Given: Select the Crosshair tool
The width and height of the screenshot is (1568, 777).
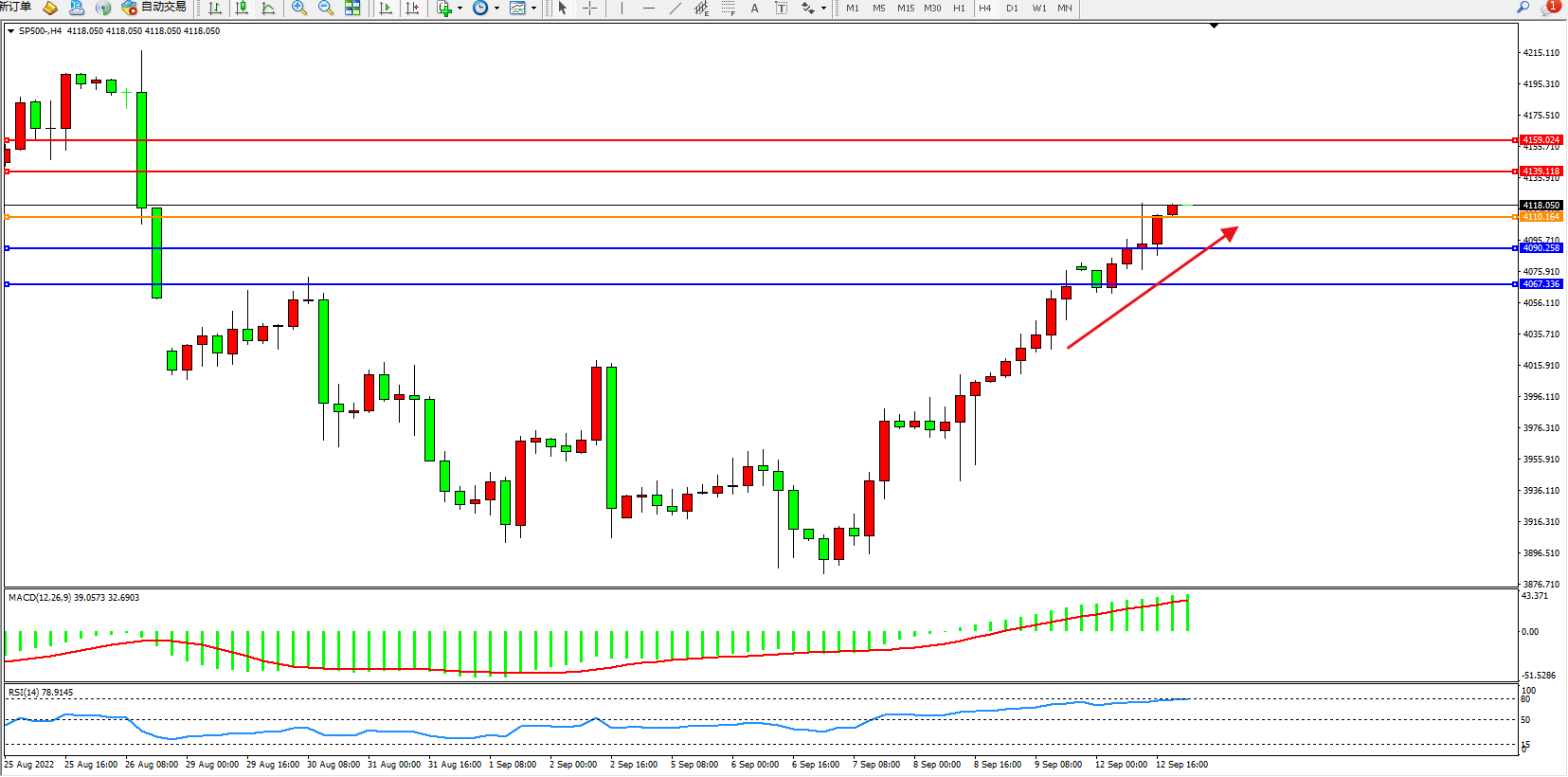Looking at the screenshot, I should (x=589, y=9).
